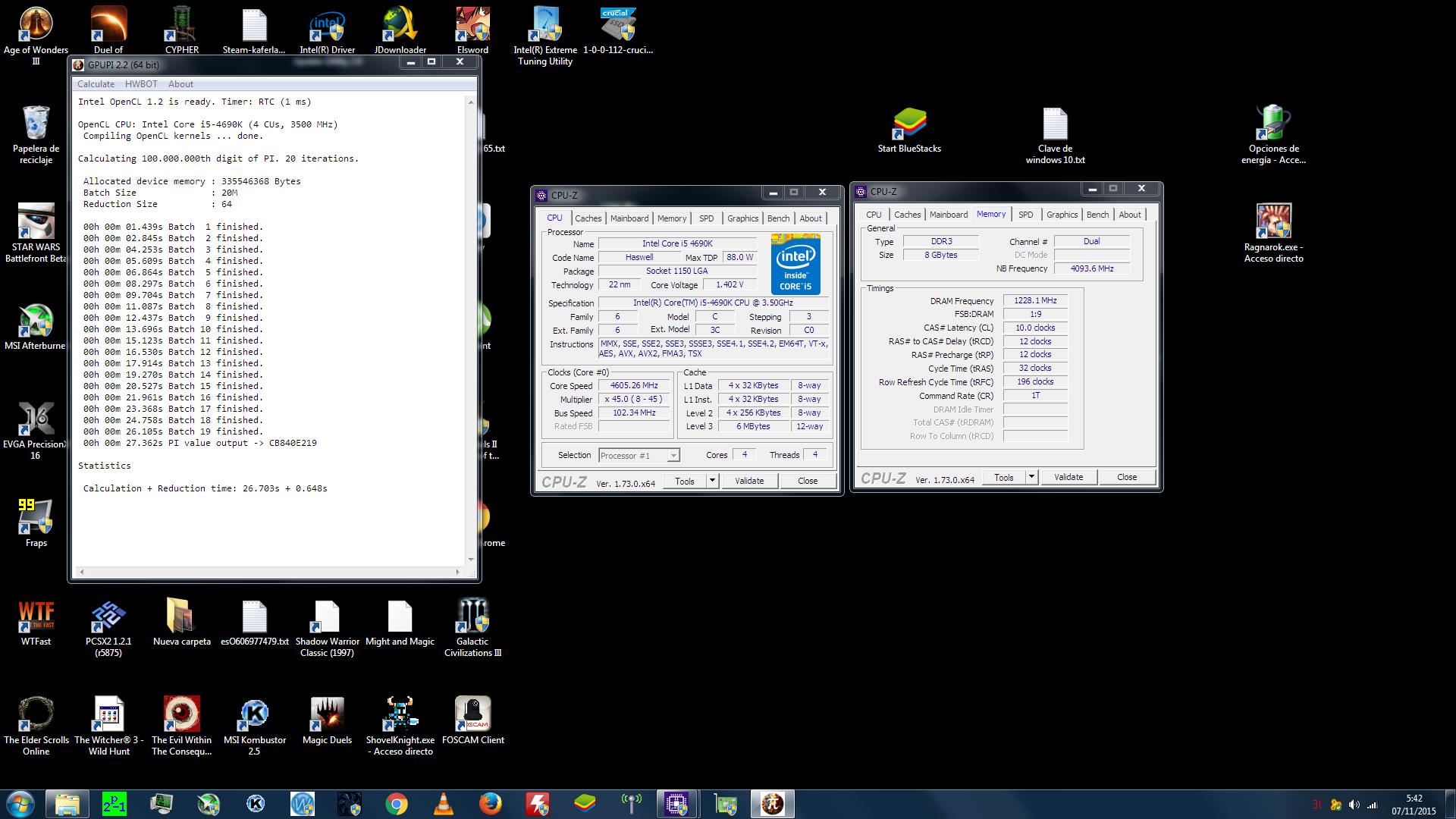Open Ragnarok.exe Acceso directo icon
The height and width of the screenshot is (819, 1456).
pos(1273,234)
